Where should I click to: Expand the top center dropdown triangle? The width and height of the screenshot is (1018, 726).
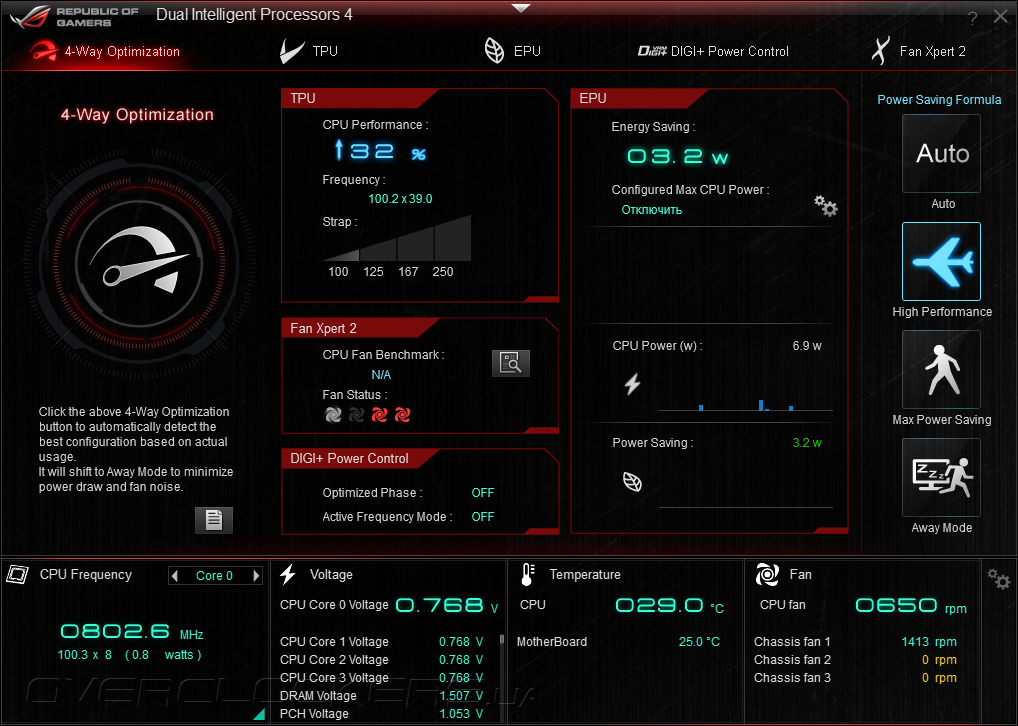[521, 8]
